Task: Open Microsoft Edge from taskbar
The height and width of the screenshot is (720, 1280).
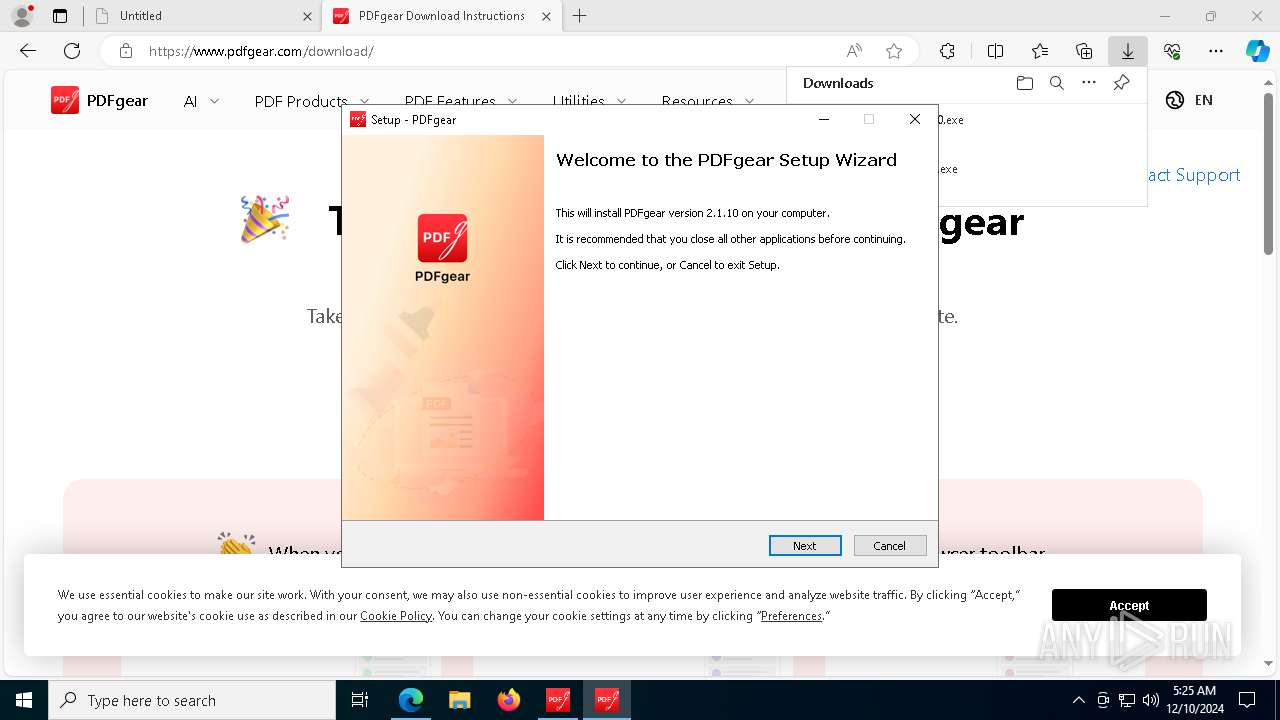Action: [411, 700]
